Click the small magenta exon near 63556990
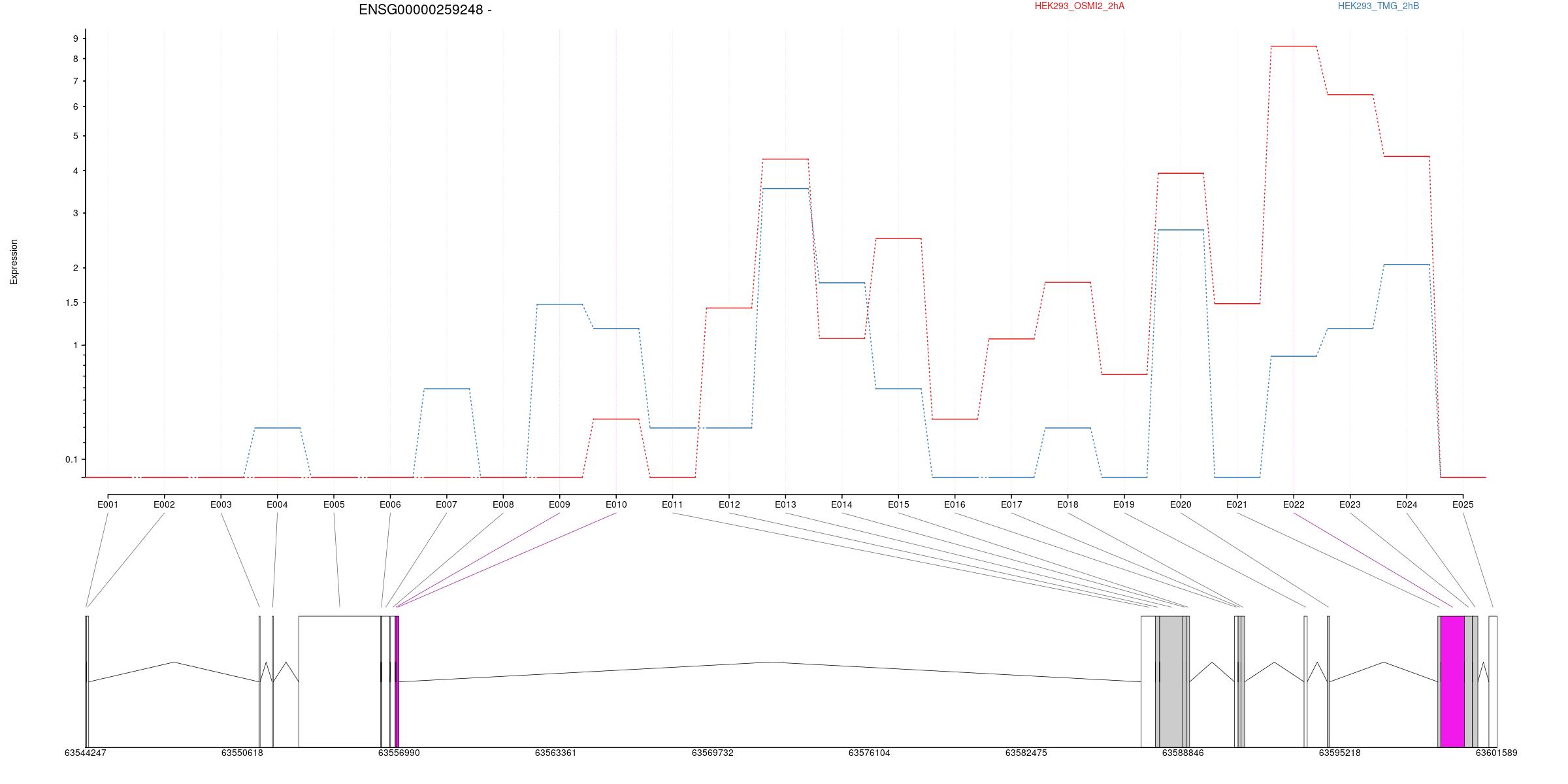This screenshot has width=1568, height=784. pyautogui.click(x=397, y=681)
